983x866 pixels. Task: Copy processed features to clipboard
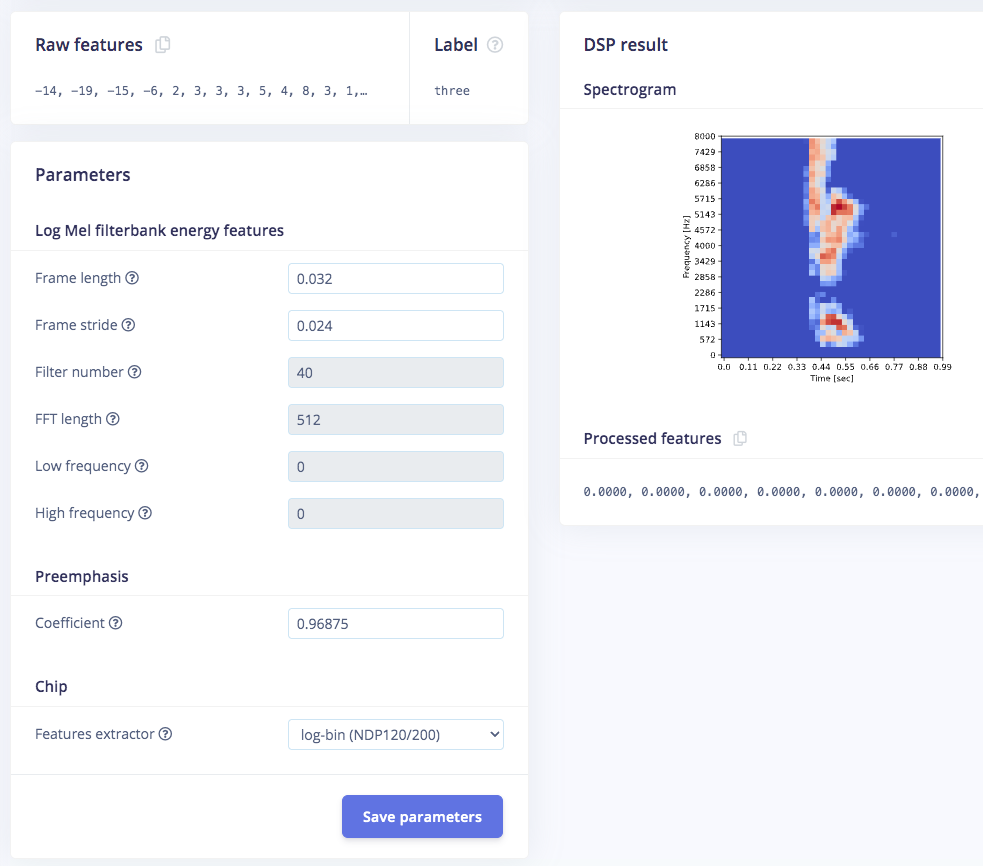point(740,438)
